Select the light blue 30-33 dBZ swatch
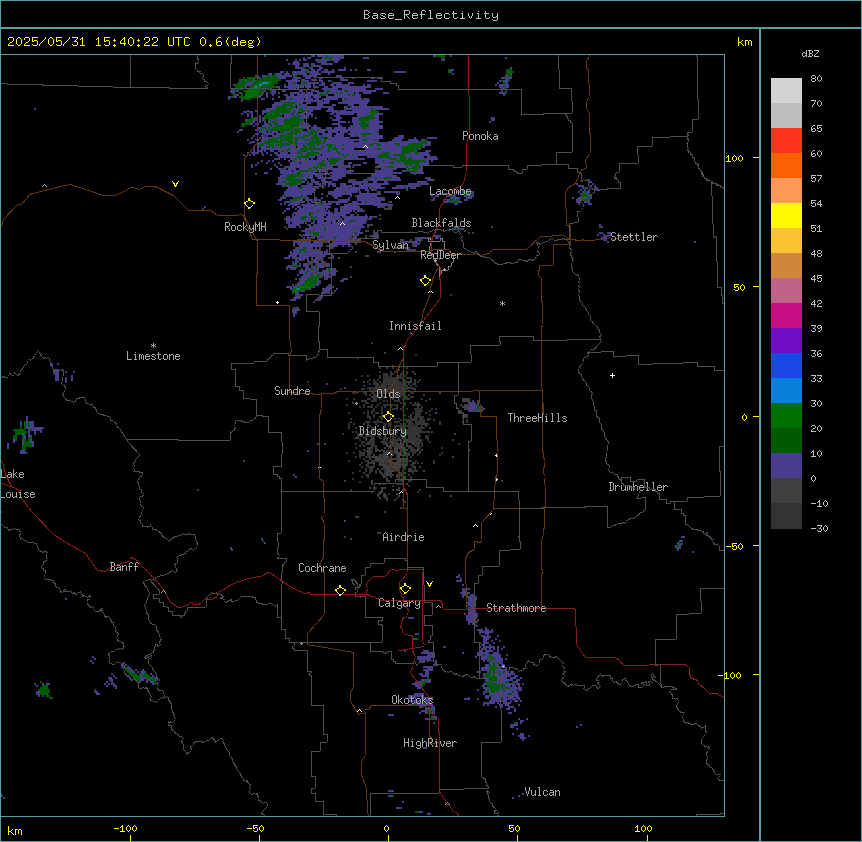The image size is (862, 842). (786, 391)
